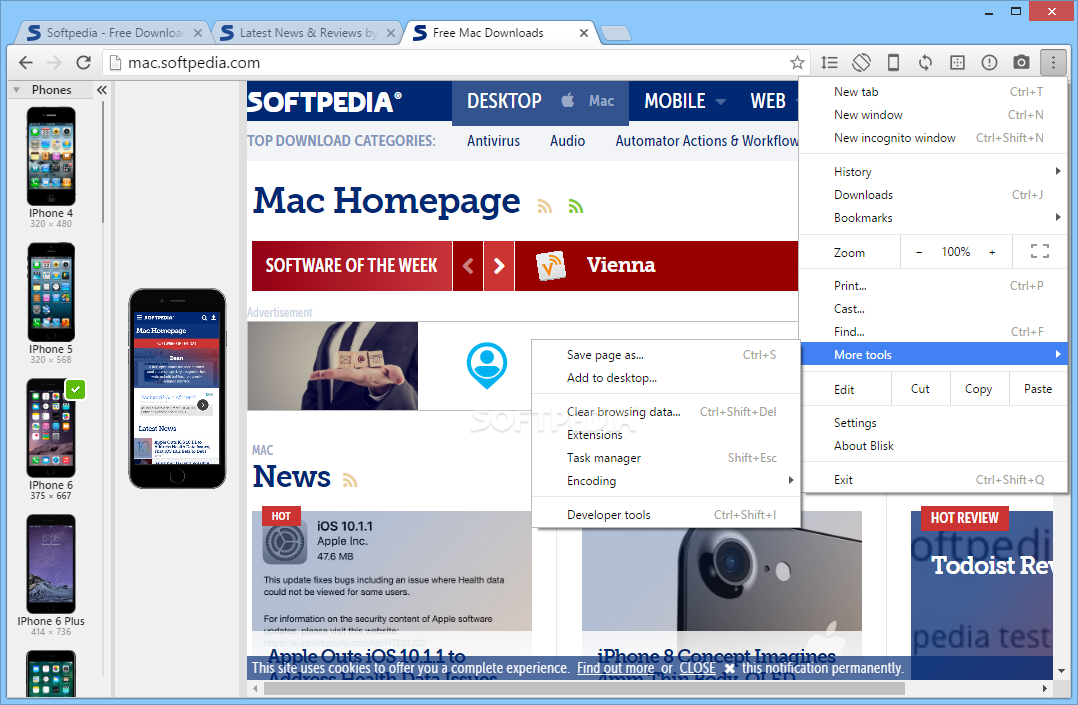1078x705 pixels.
Task: Select Print... in the menu
Action: point(934,285)
